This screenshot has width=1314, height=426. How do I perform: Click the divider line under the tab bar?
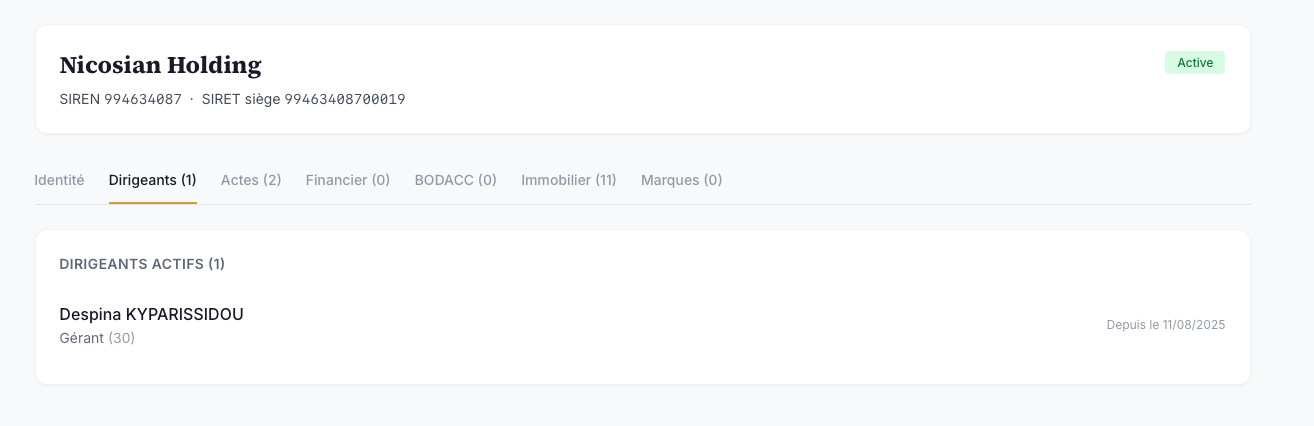[643, 204]
